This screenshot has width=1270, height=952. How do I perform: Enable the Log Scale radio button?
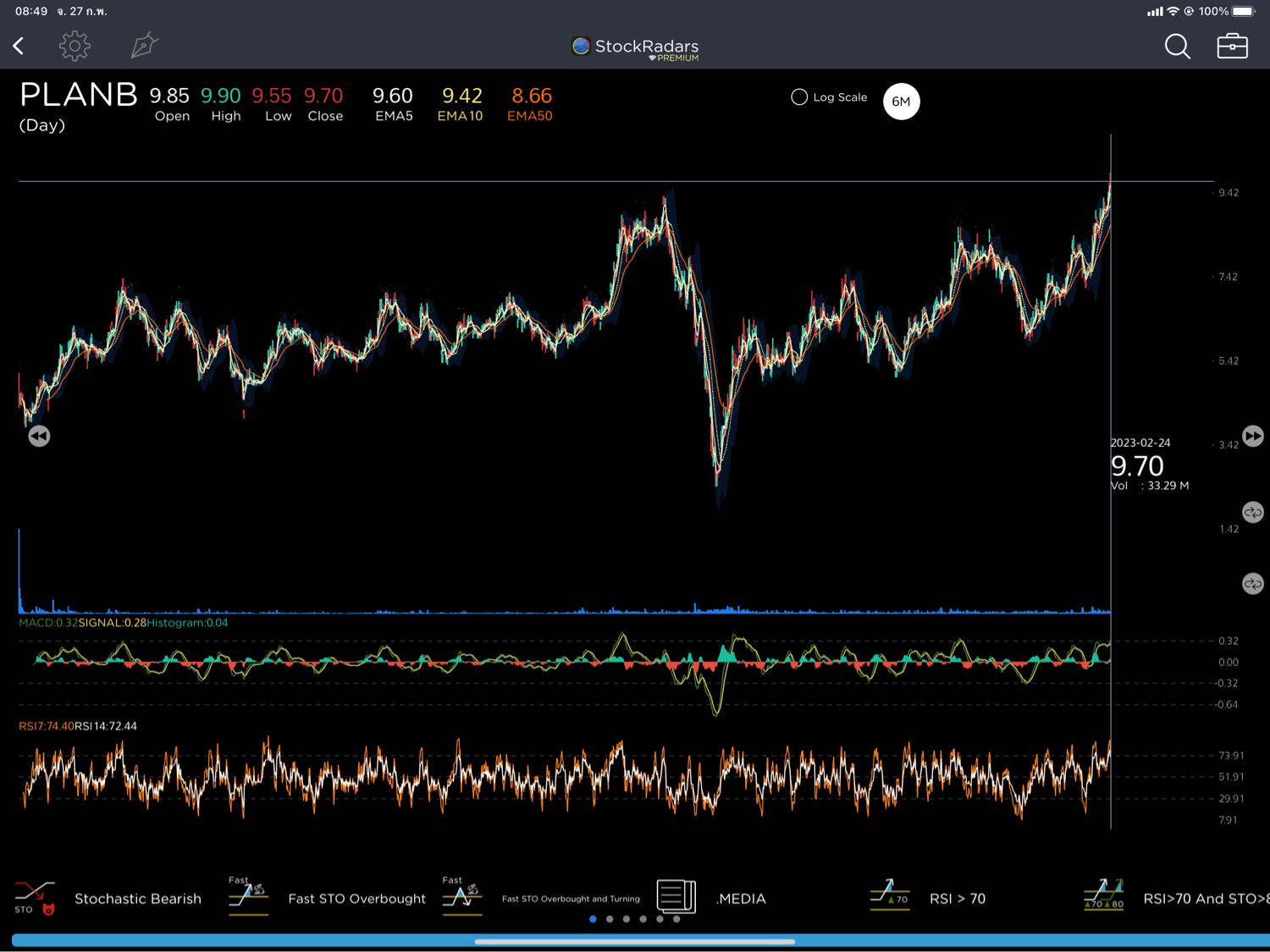pyautogui.click(x=799, y=97)
